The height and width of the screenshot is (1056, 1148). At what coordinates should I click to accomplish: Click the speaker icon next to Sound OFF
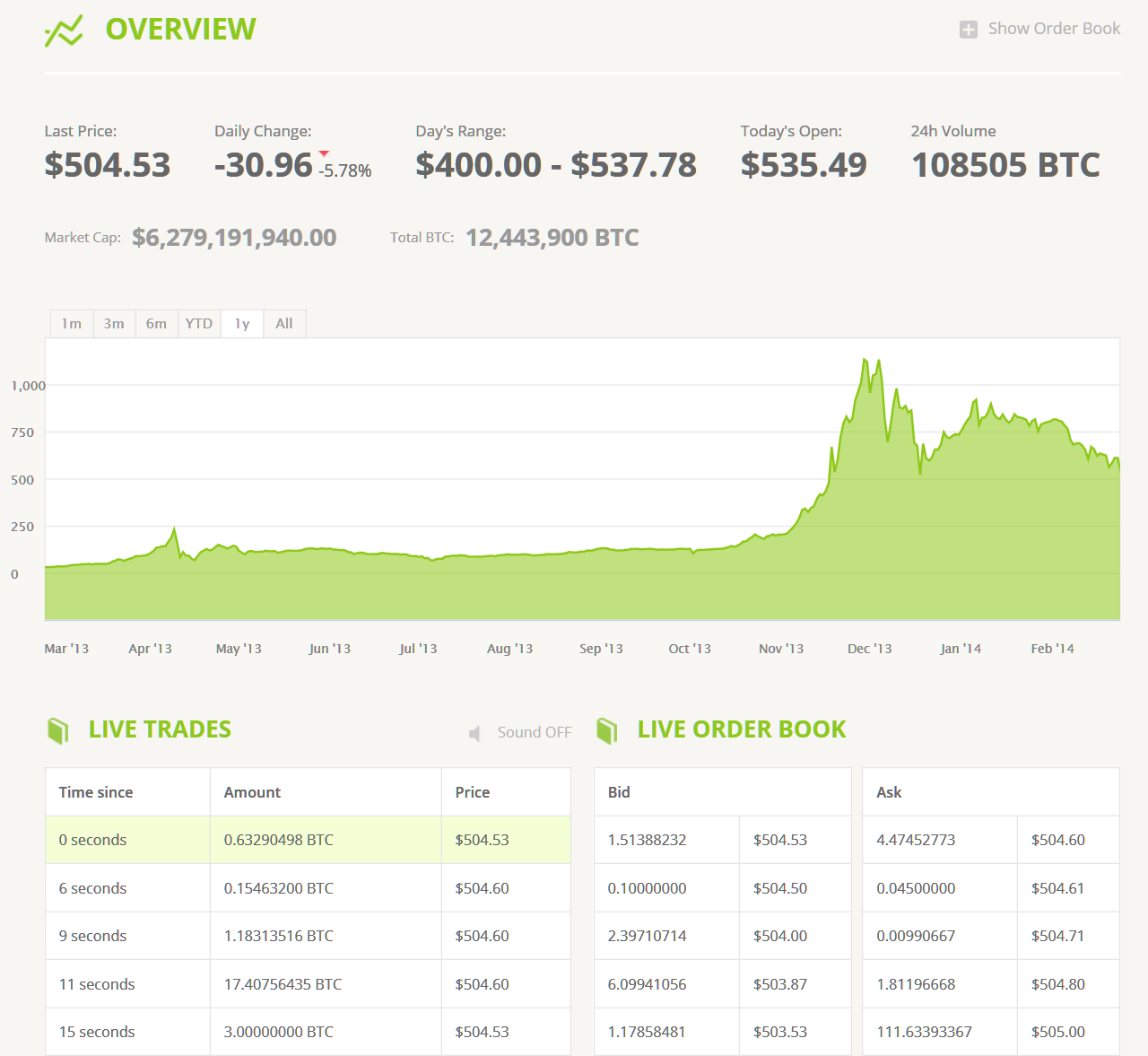pos(475,733)
